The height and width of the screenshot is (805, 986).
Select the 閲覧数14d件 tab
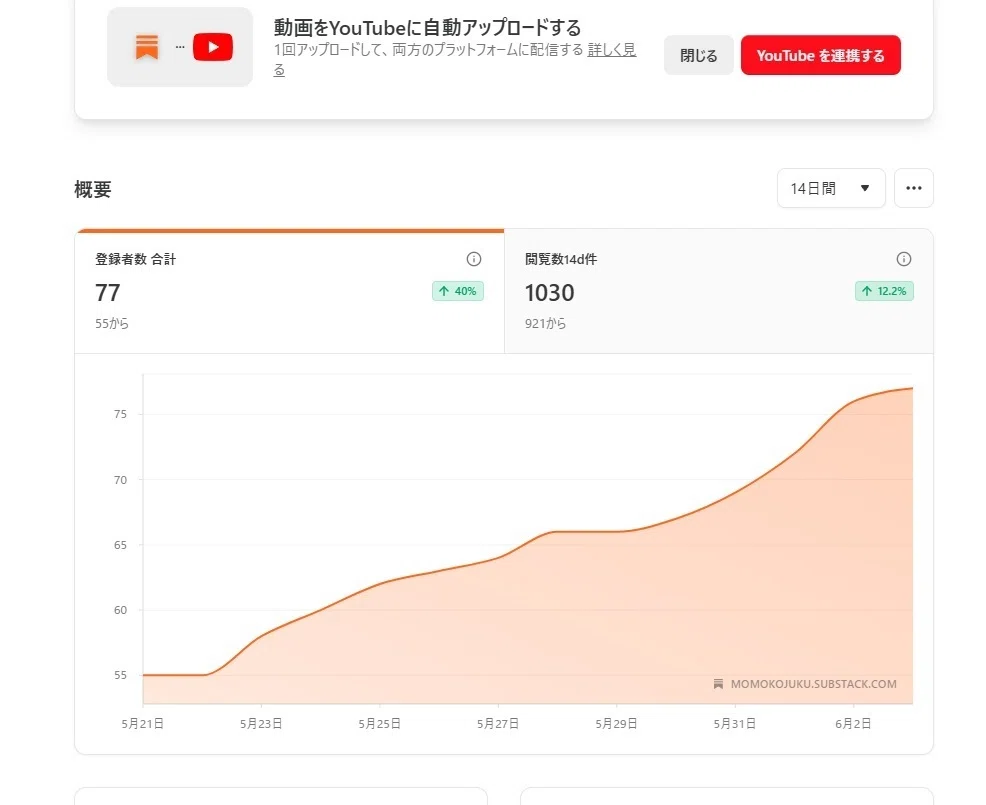(x=719, y=291)
